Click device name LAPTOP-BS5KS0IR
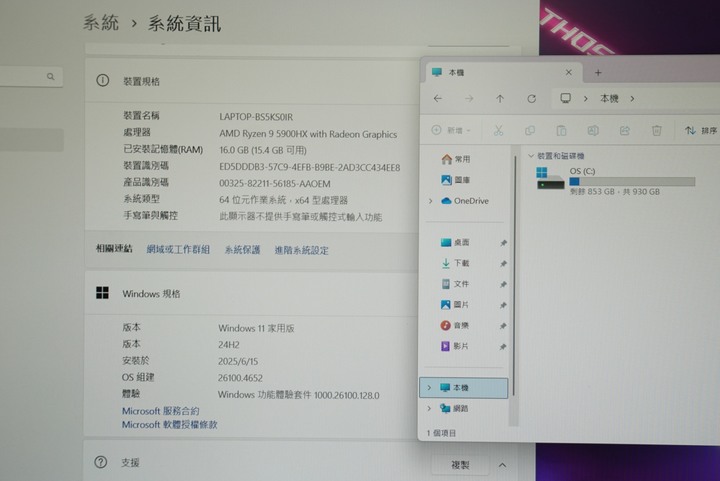Screen dimensions: 720x481 (x=256, y=117)
